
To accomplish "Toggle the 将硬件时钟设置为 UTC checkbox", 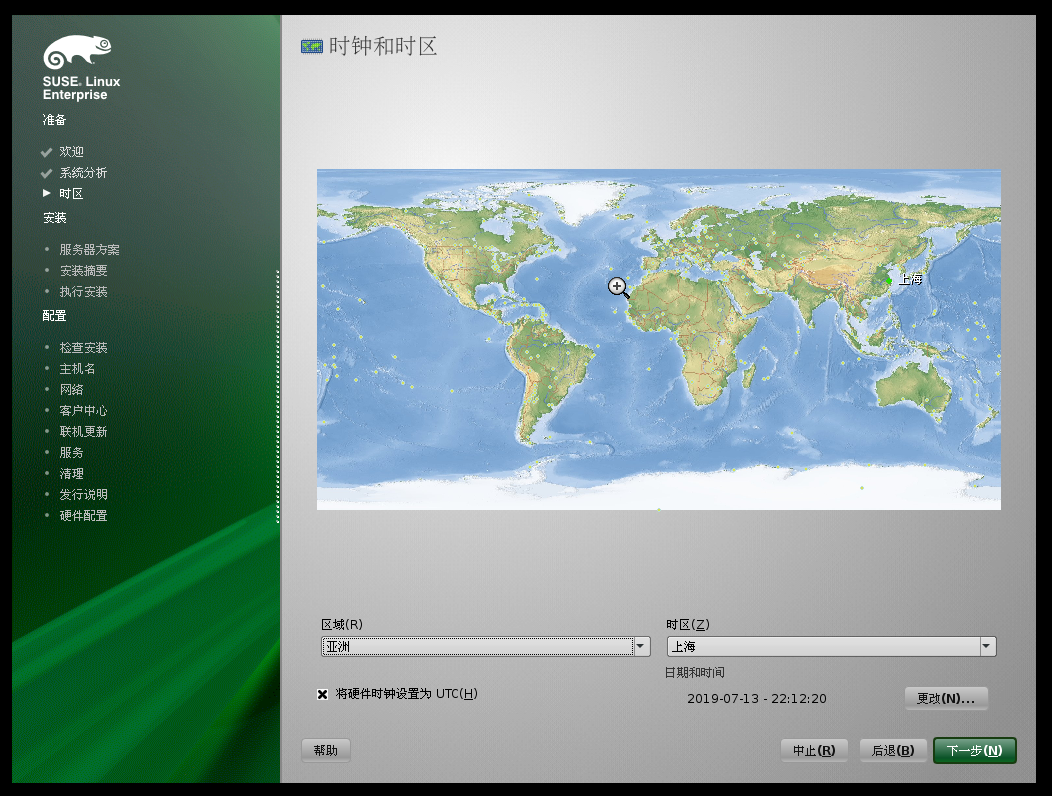I will tap(322, 692).
